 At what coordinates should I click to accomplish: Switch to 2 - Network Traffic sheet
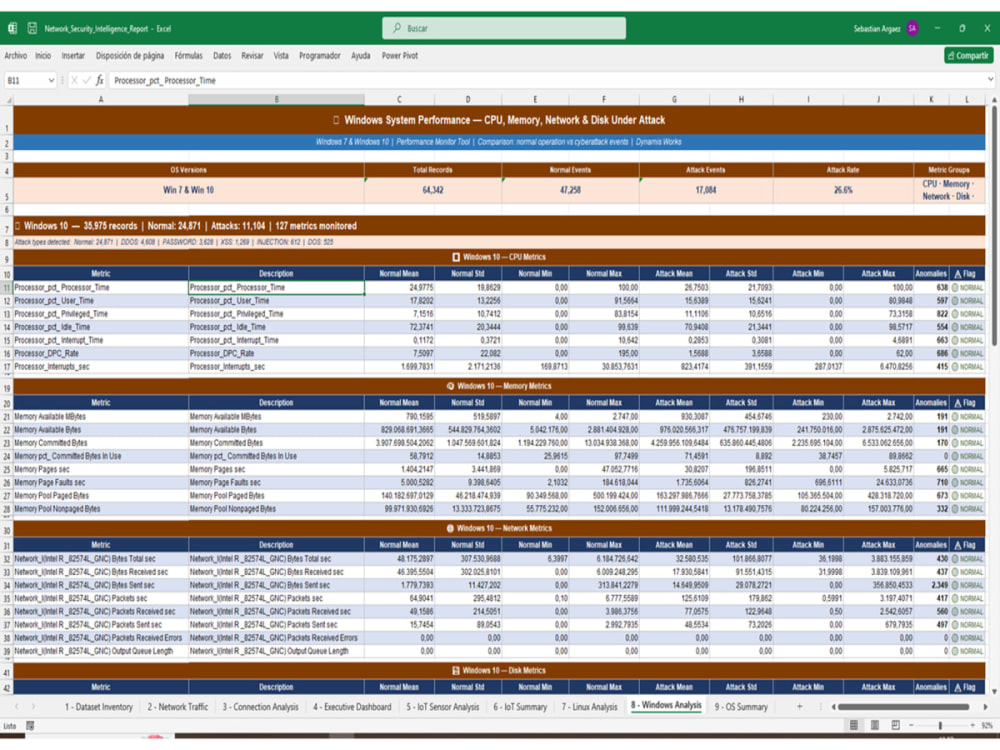click(x=178, y=707)
